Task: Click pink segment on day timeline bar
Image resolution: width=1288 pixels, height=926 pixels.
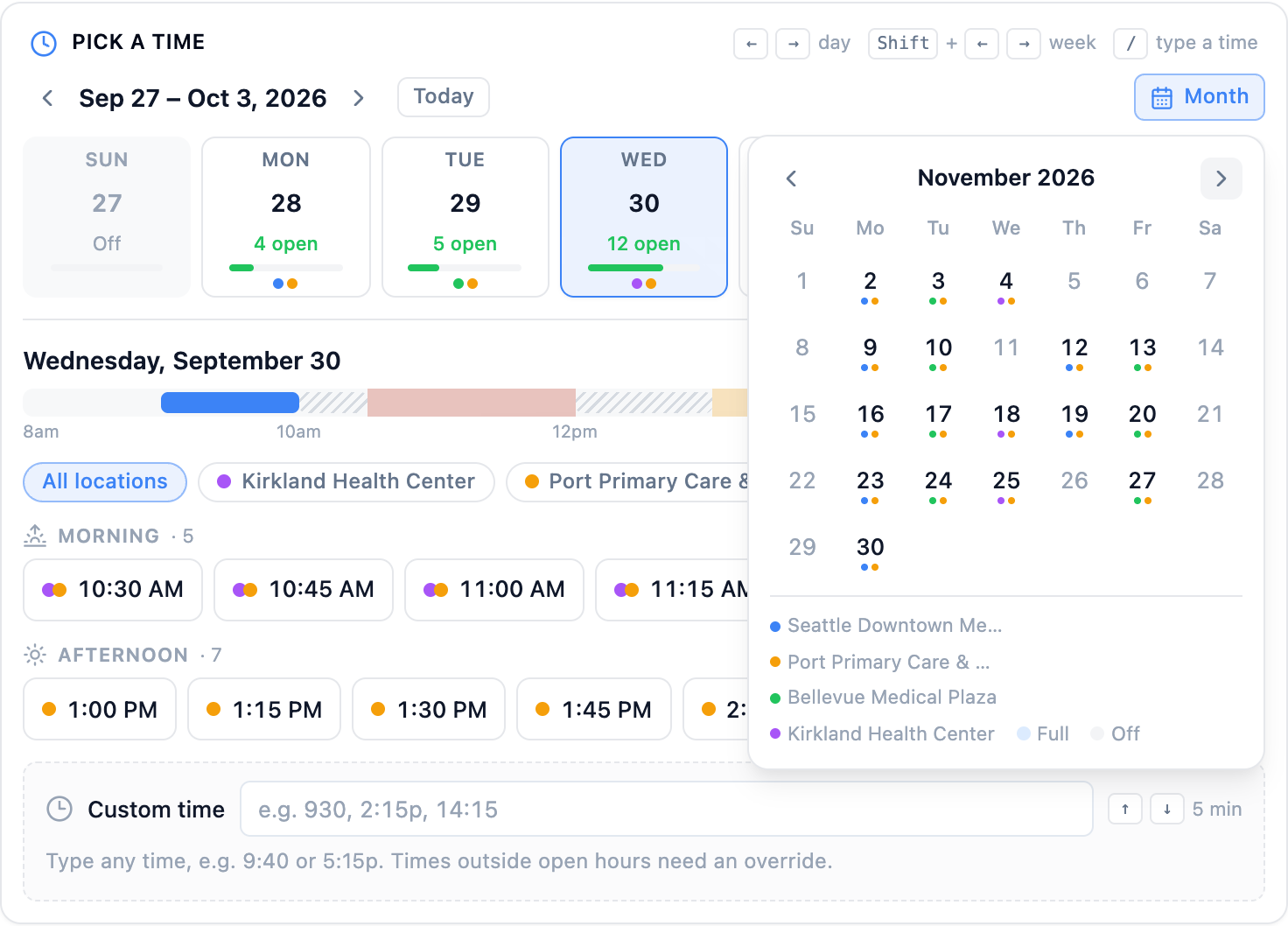Action: click(472, 403)
